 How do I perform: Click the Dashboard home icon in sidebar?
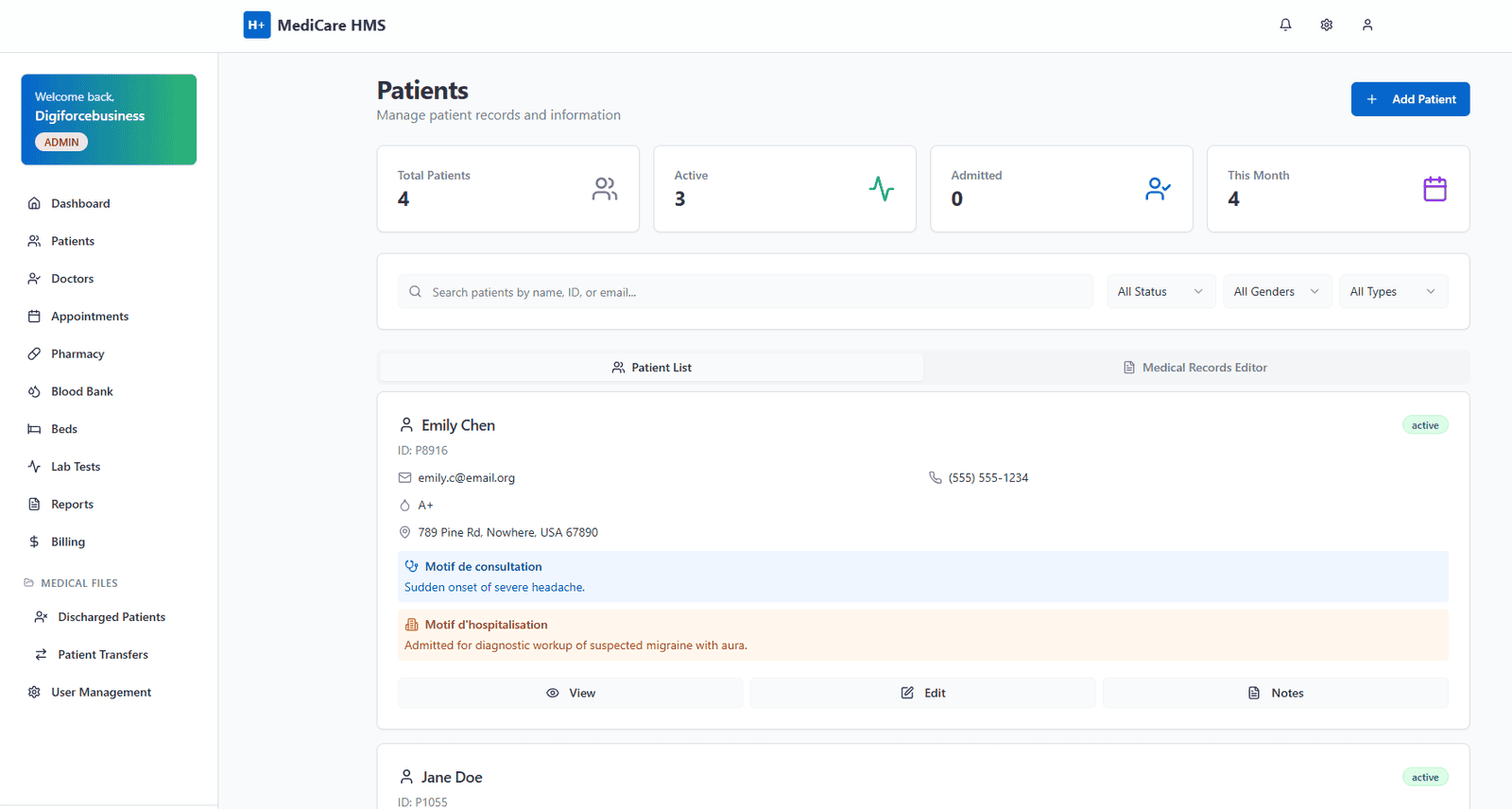pyautogui.click(x=34, y=203)
